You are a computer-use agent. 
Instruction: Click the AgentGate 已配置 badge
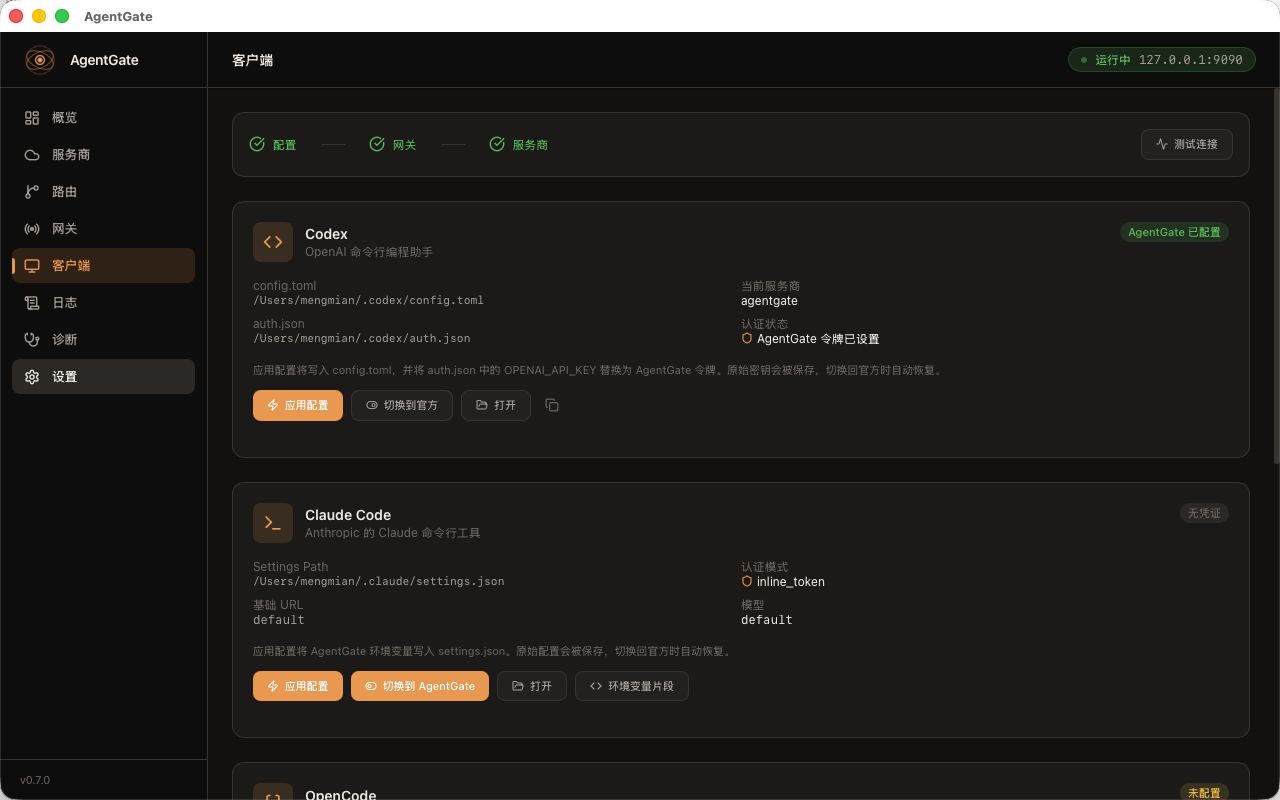(x=1174, y=232)
